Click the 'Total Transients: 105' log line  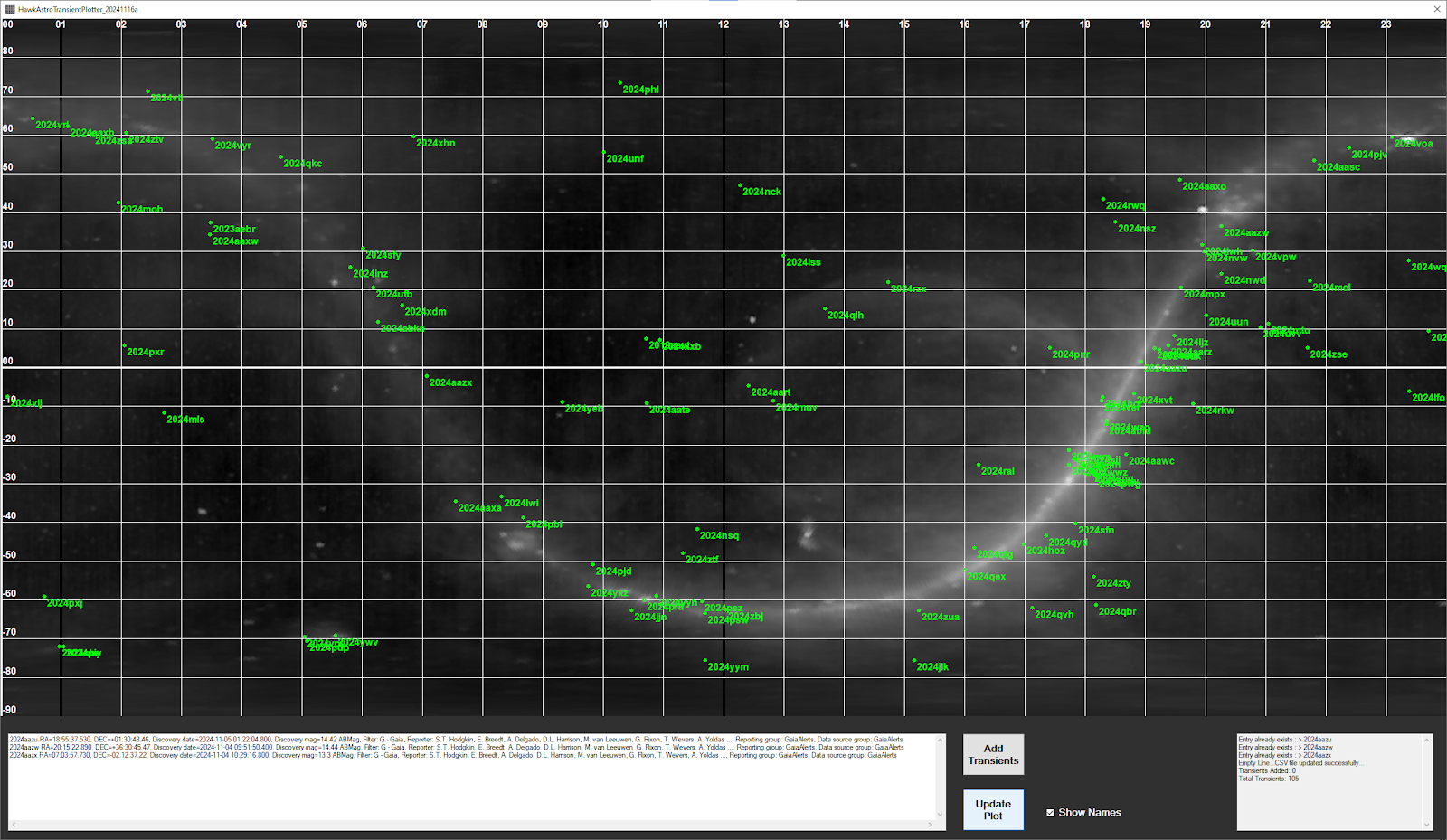pyautogui.click(x=1269, y=779)
